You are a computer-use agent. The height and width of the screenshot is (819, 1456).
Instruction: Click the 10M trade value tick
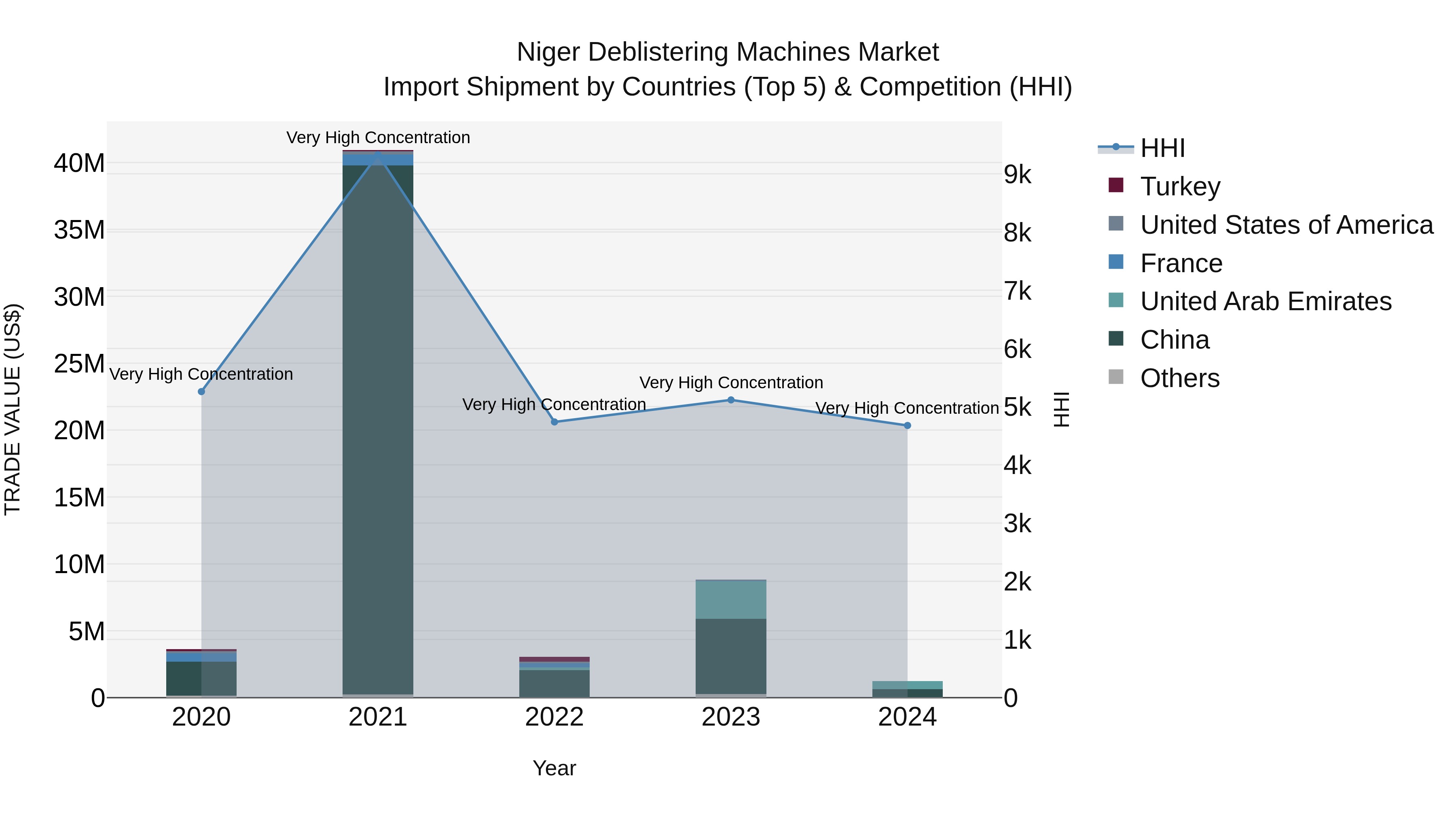79,564
